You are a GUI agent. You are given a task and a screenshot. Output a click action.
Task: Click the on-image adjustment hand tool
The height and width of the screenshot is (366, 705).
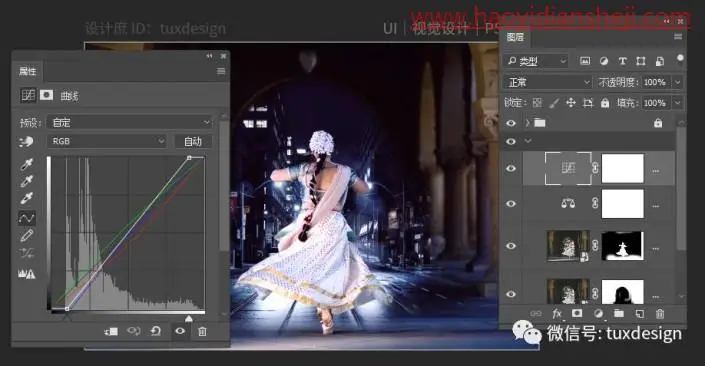26,142
